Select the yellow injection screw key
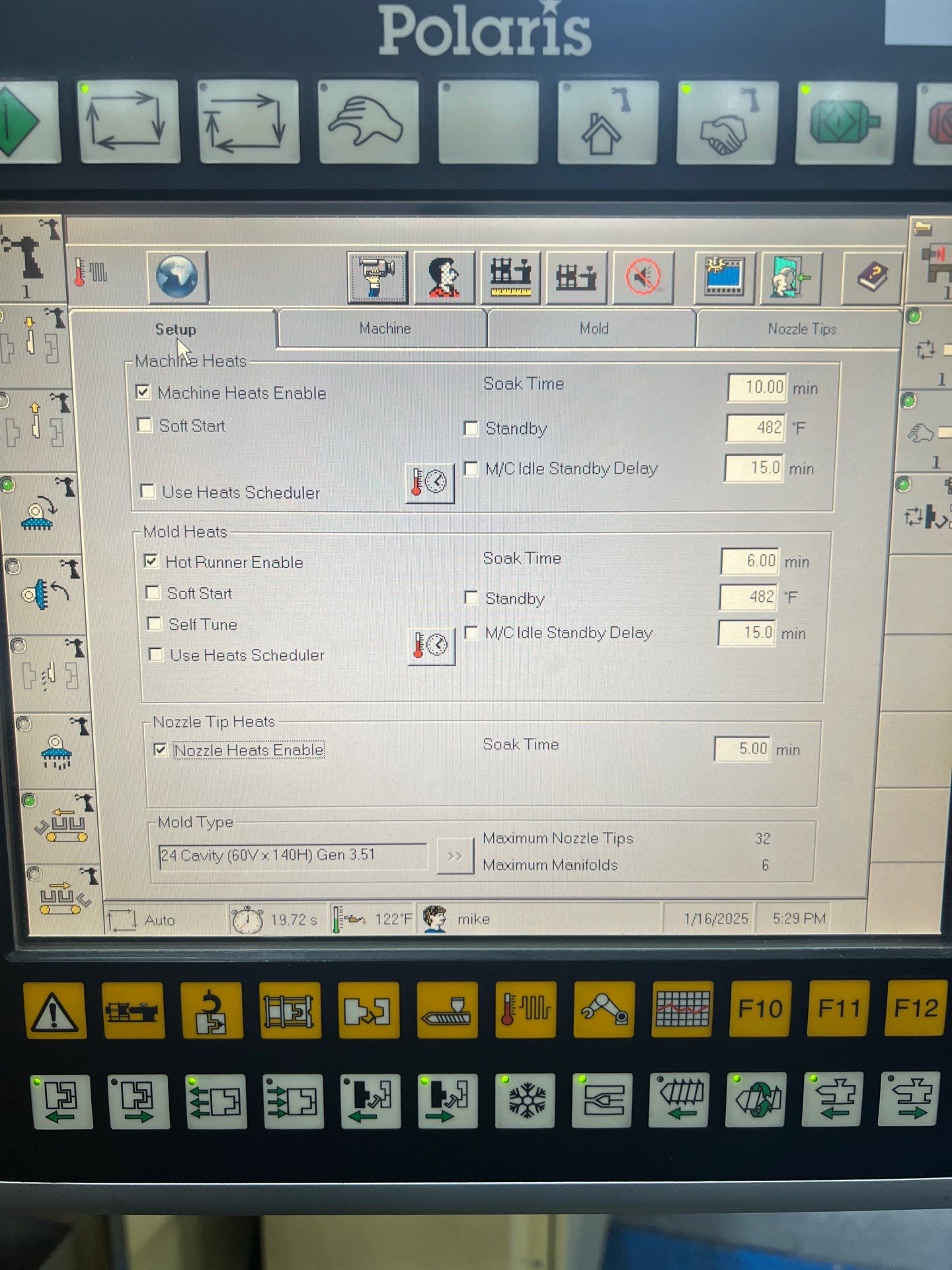The height and width of the screenshot is (1270, 952). click(x=448, y=1010)
